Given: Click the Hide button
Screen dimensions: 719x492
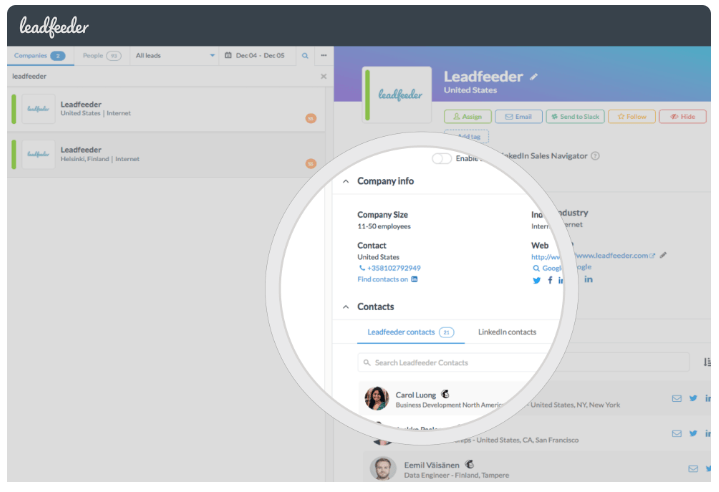Looking at the screenshot, I should (683, 116).
